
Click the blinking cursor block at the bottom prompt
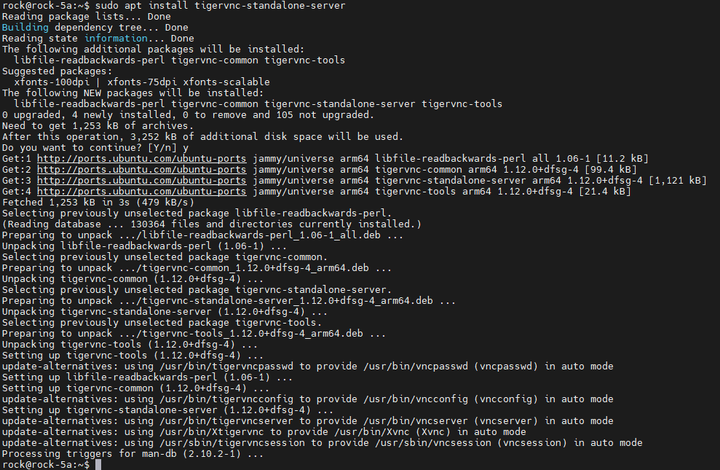[x=98, y=464]
